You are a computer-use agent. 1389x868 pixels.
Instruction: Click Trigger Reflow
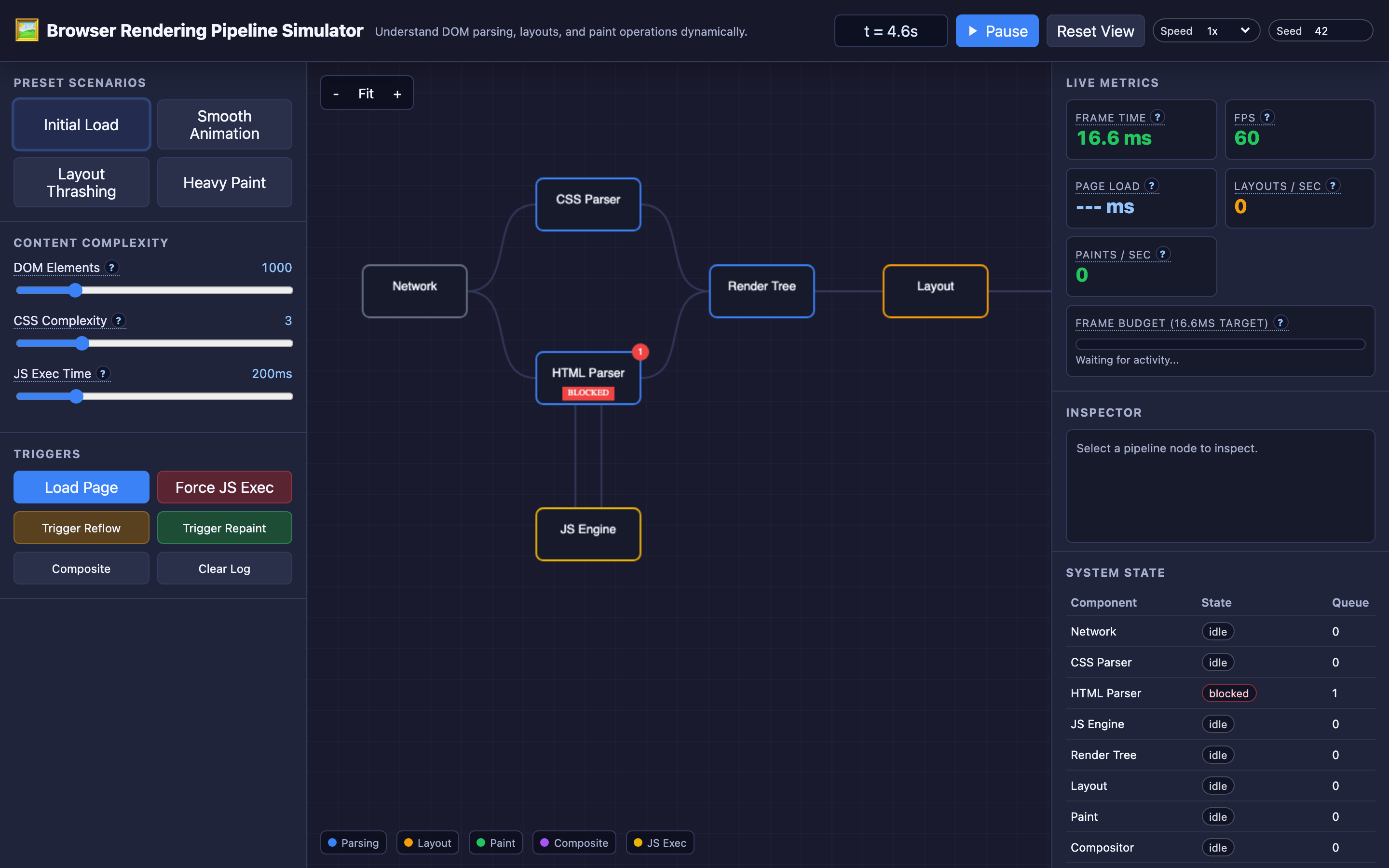click(82, 528)
